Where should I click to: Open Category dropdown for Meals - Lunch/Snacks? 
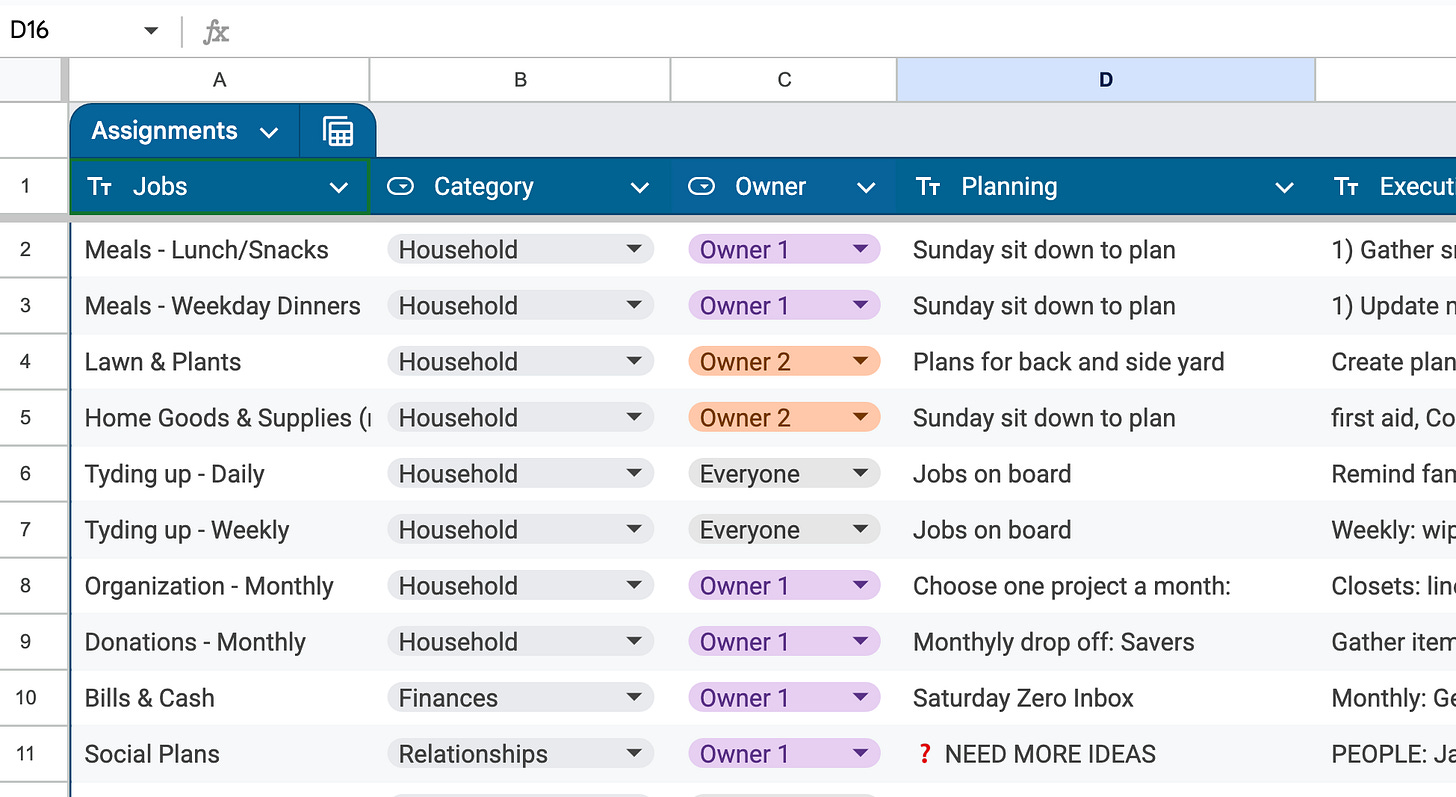pos(634,249)
